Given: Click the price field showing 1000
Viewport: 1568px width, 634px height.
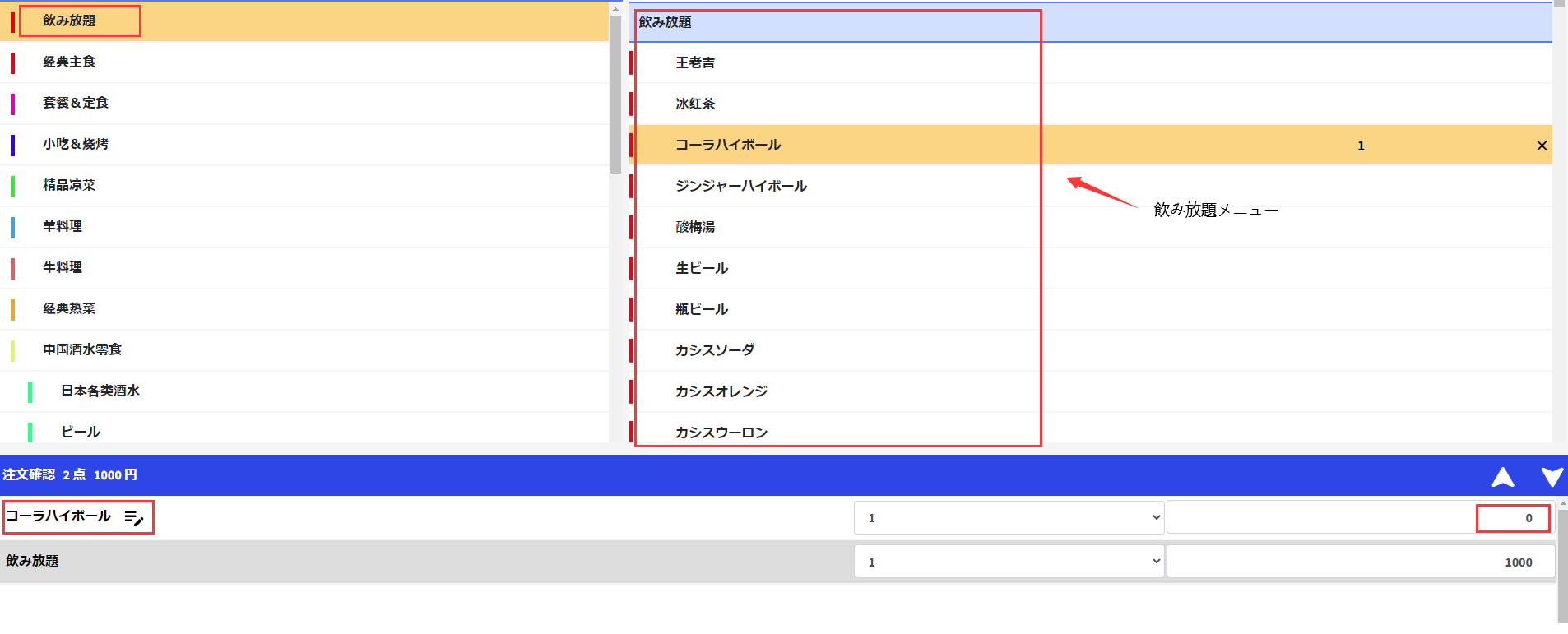Looking at the screenshot, I should 1361,562.
